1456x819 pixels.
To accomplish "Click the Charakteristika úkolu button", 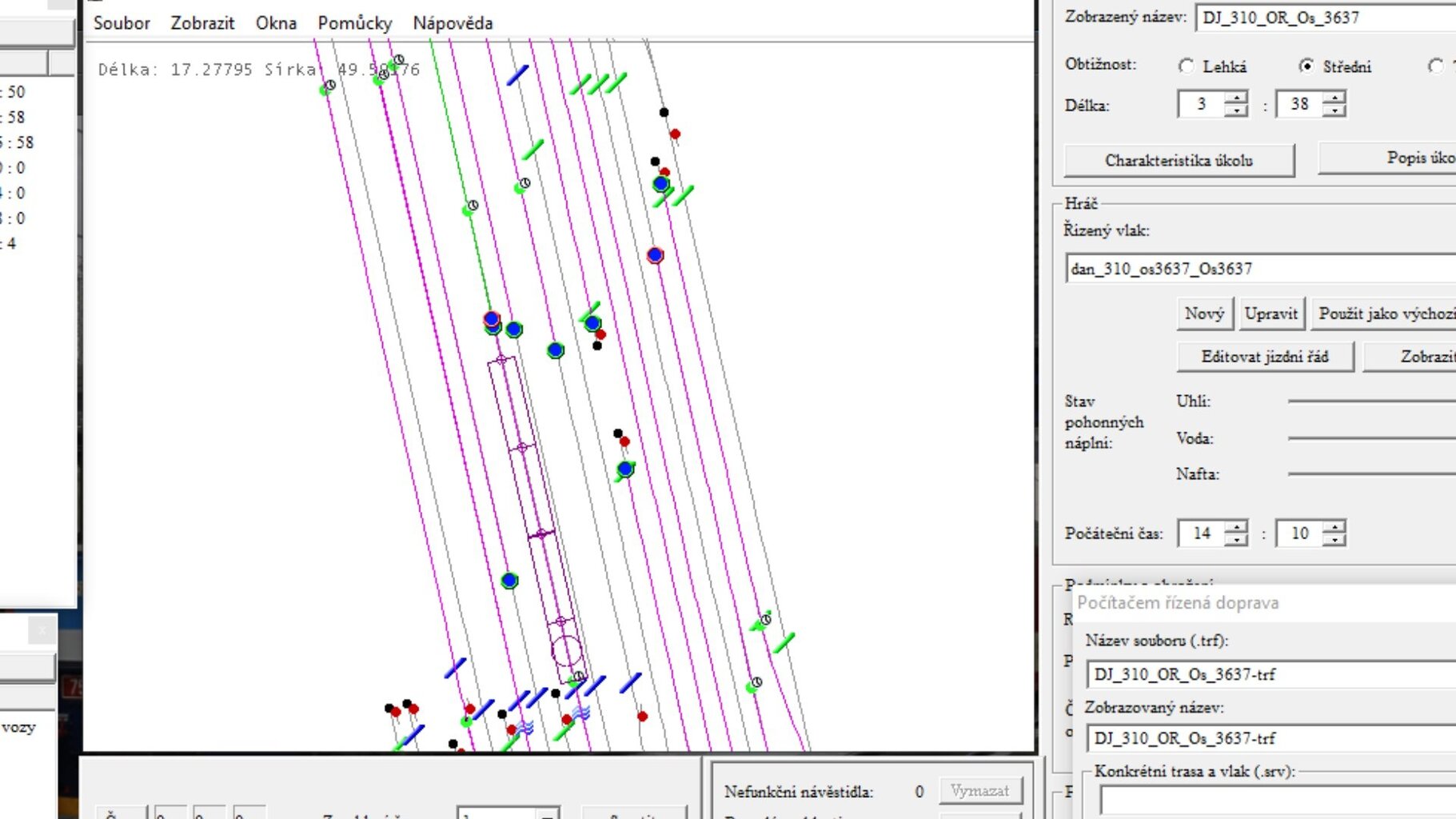I will (x=1179, y=161).
